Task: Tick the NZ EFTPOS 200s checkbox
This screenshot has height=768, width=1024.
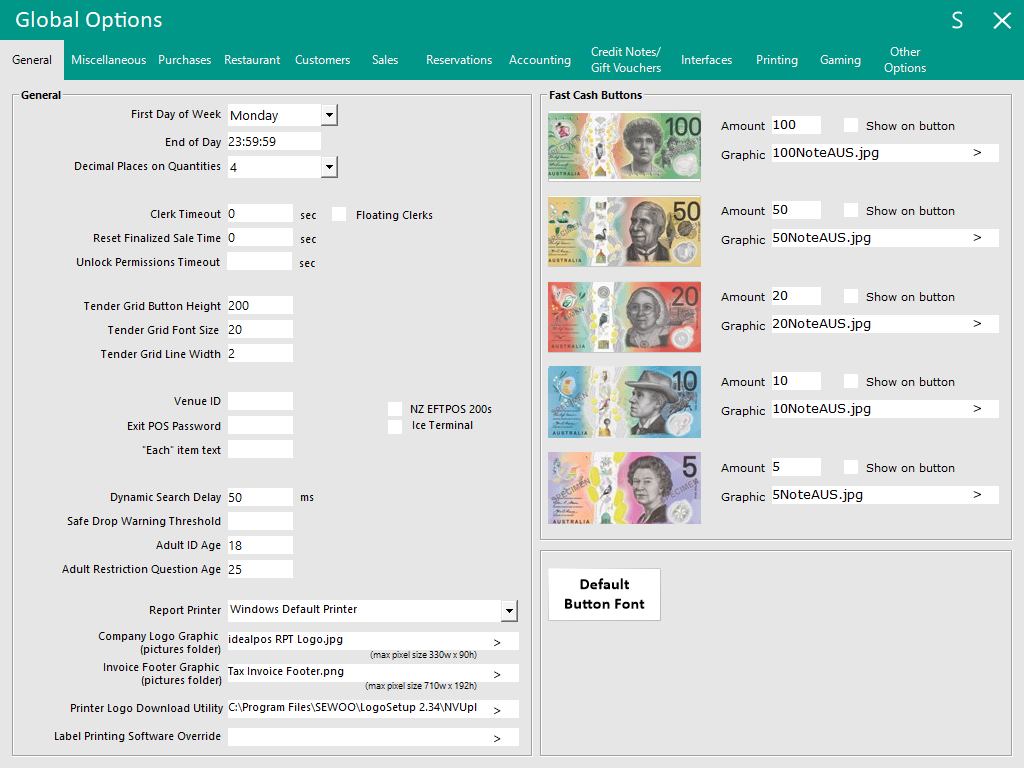Action: pos(395,409)
